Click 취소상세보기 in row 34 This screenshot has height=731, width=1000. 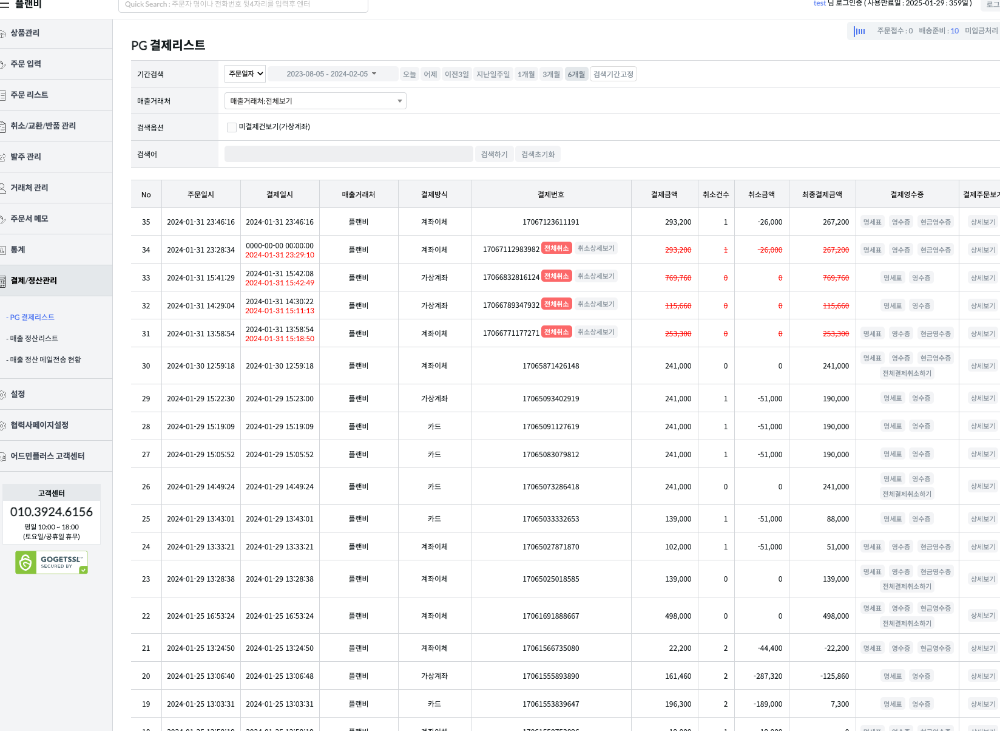coord(596,248)
